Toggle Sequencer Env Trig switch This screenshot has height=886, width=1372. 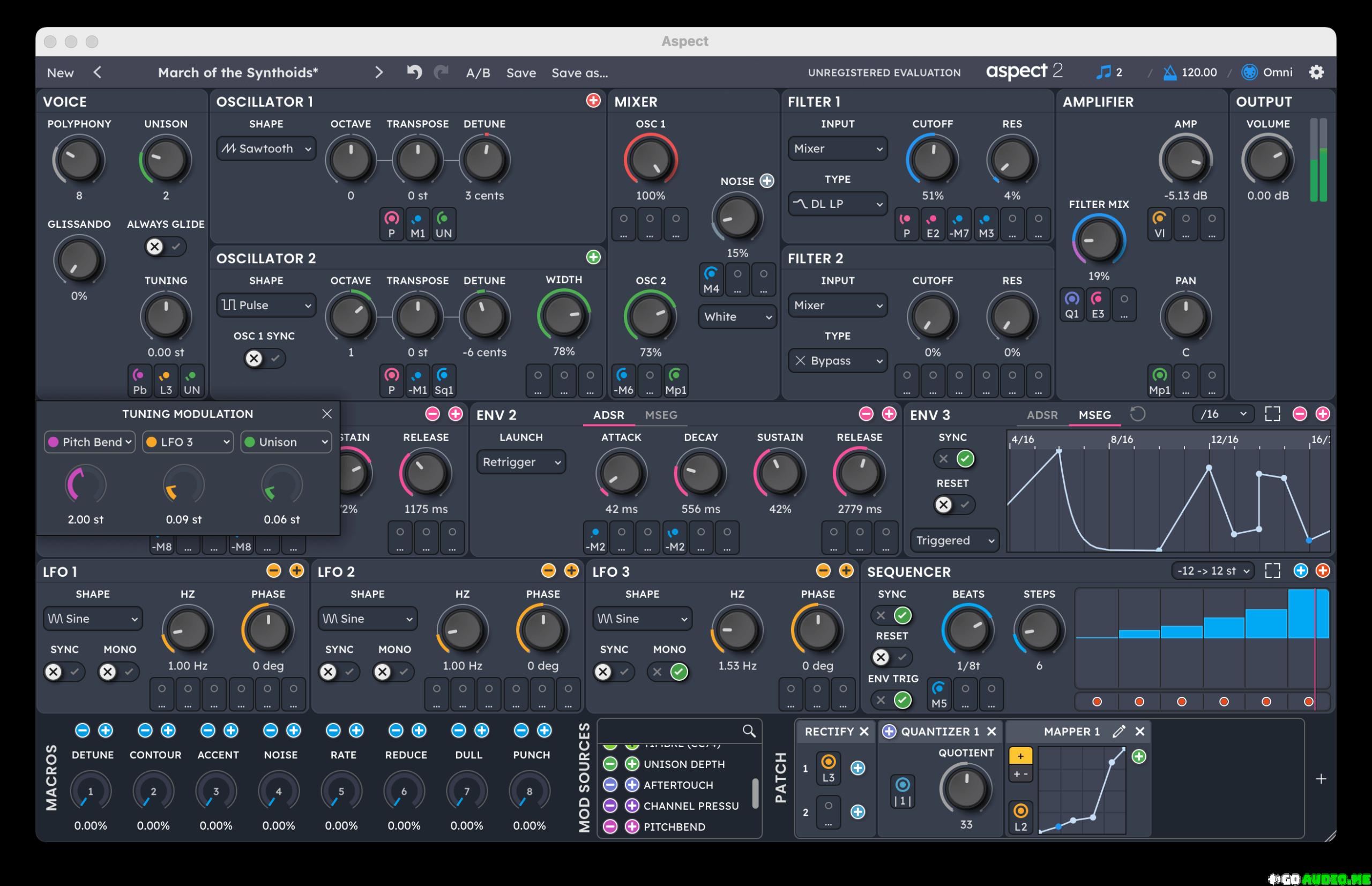(892, 700)
